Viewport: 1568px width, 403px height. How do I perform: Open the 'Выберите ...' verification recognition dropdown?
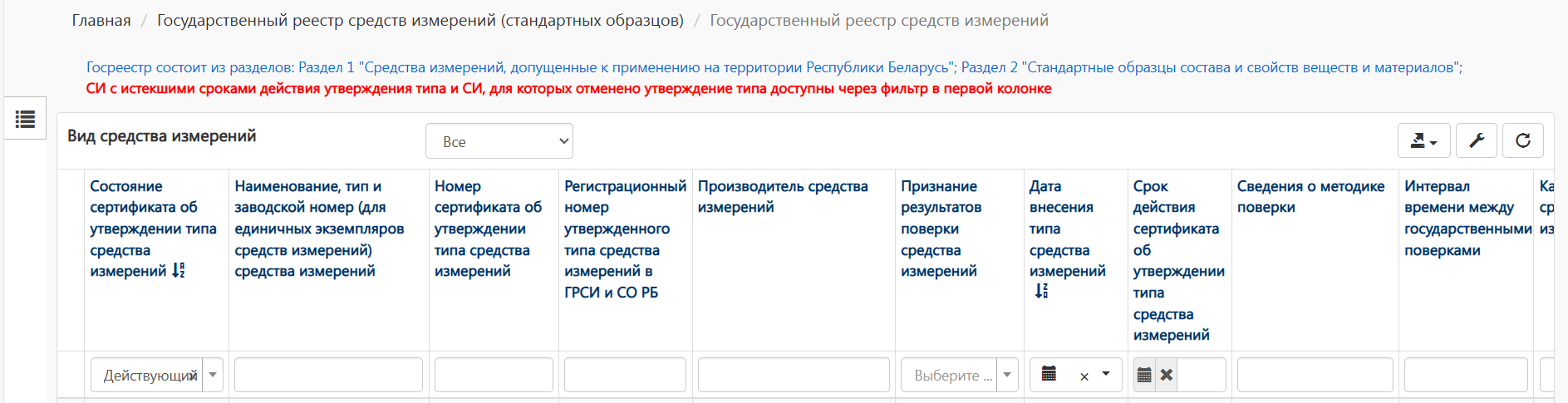point(1006,376)
